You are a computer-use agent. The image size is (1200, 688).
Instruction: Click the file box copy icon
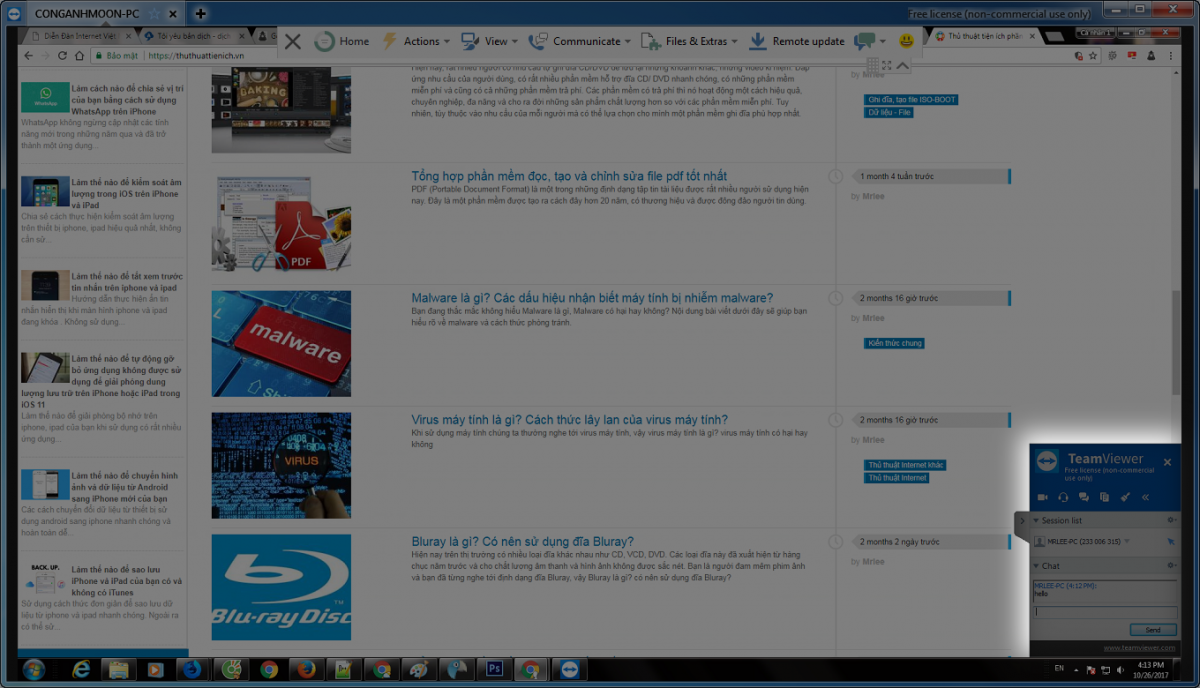tap(1105, 497)
